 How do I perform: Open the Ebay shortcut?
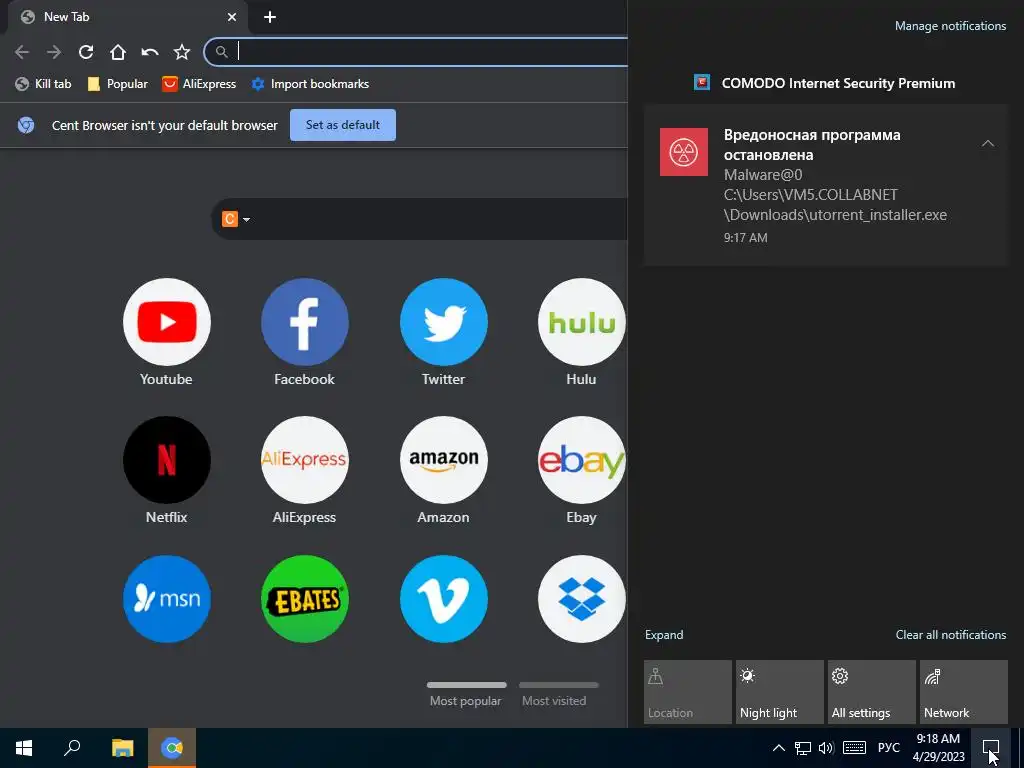point(581,460)
